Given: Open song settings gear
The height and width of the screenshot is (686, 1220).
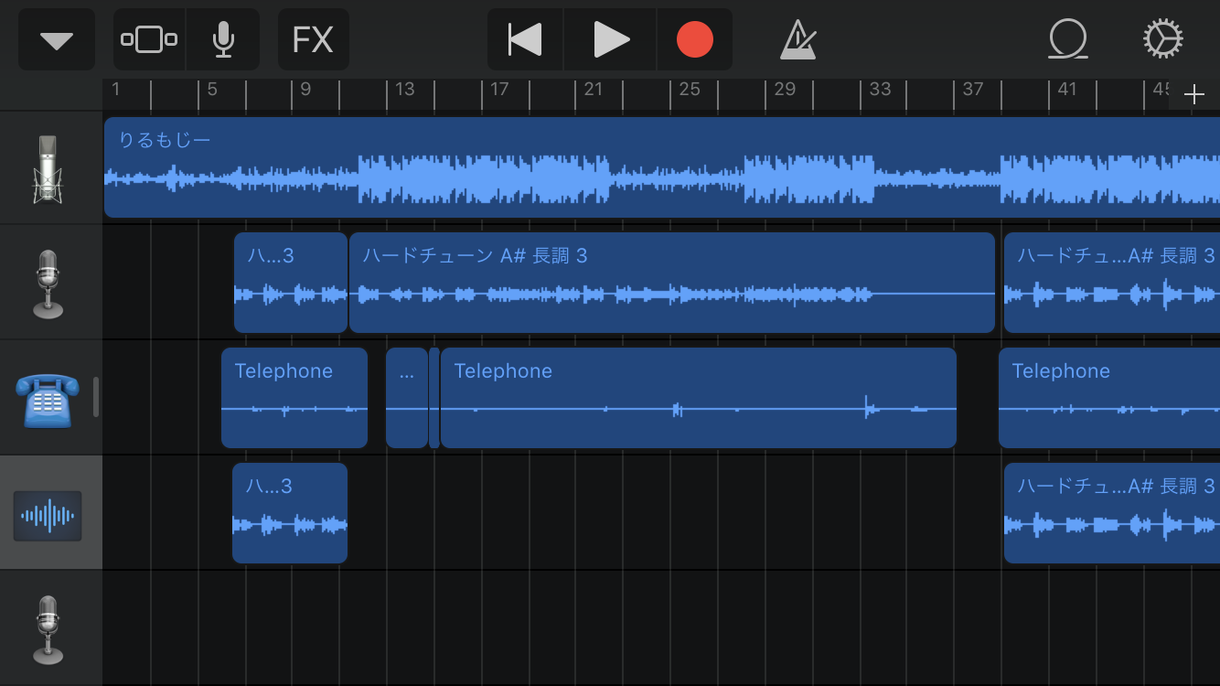Looking at the screenshot, I should pyautogui.click(x=1163, y=40).
